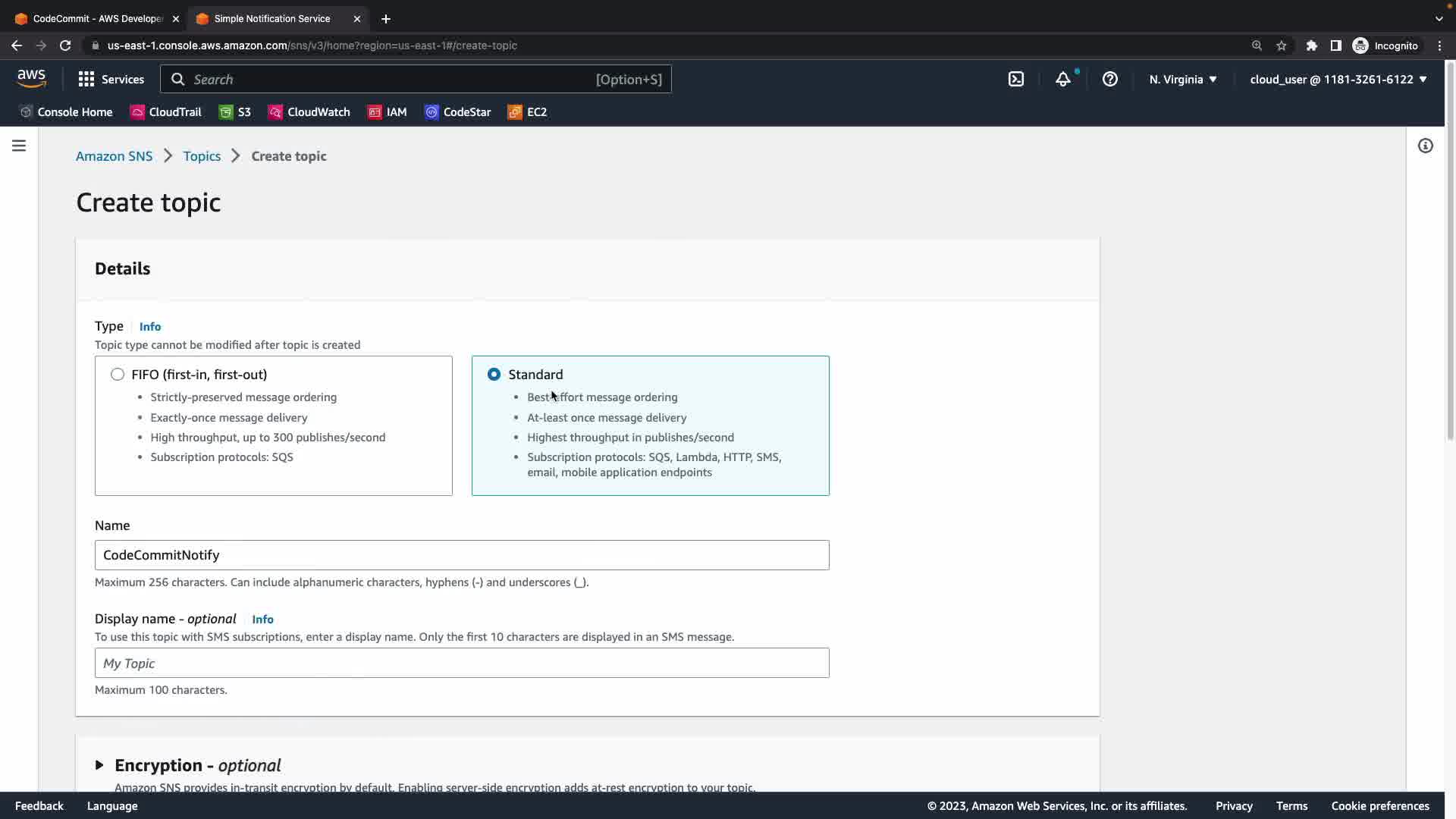Click Info link next to Type
The image size is (1456, 819).
[x=150, y=327]
